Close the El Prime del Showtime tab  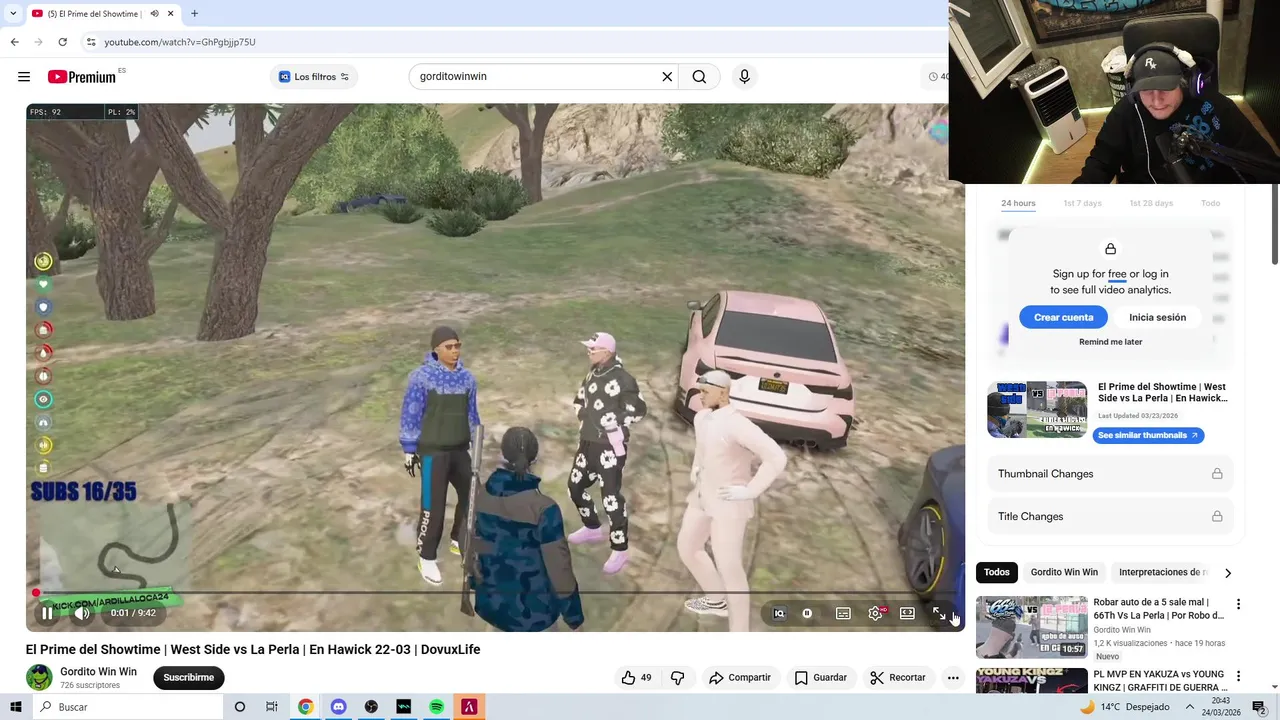(171, 14)
